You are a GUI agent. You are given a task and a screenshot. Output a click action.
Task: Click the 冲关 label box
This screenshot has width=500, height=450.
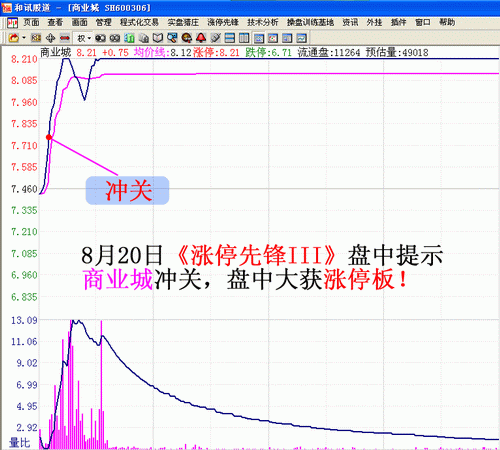coord(127,190)
